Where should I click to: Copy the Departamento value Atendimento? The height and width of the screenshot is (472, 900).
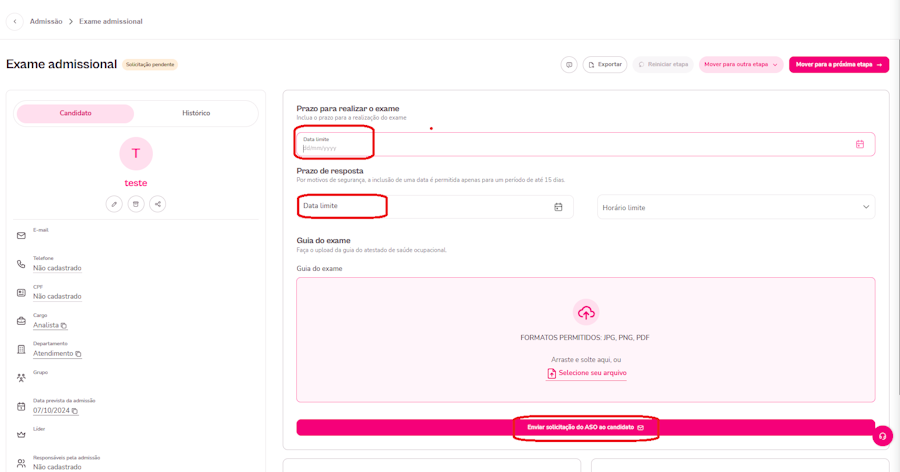[78, 354]
